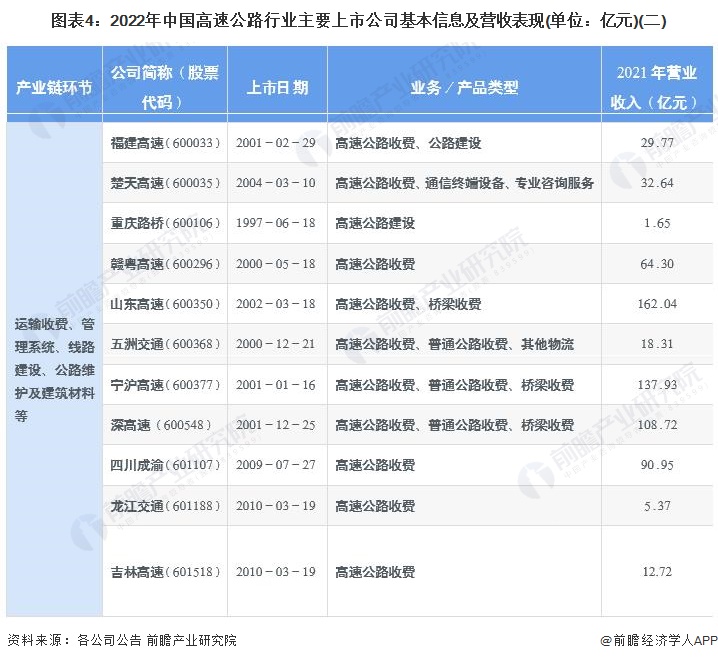Click revenue value 90.95
Screen dimensions: 718x661
point(657,466)
